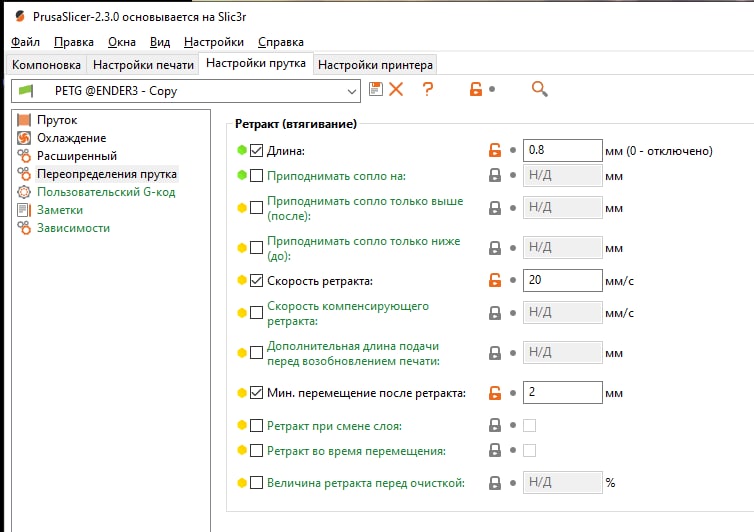
Task: Click the orange unlocked padlock in the toolbar
Action: pos(476,89)
